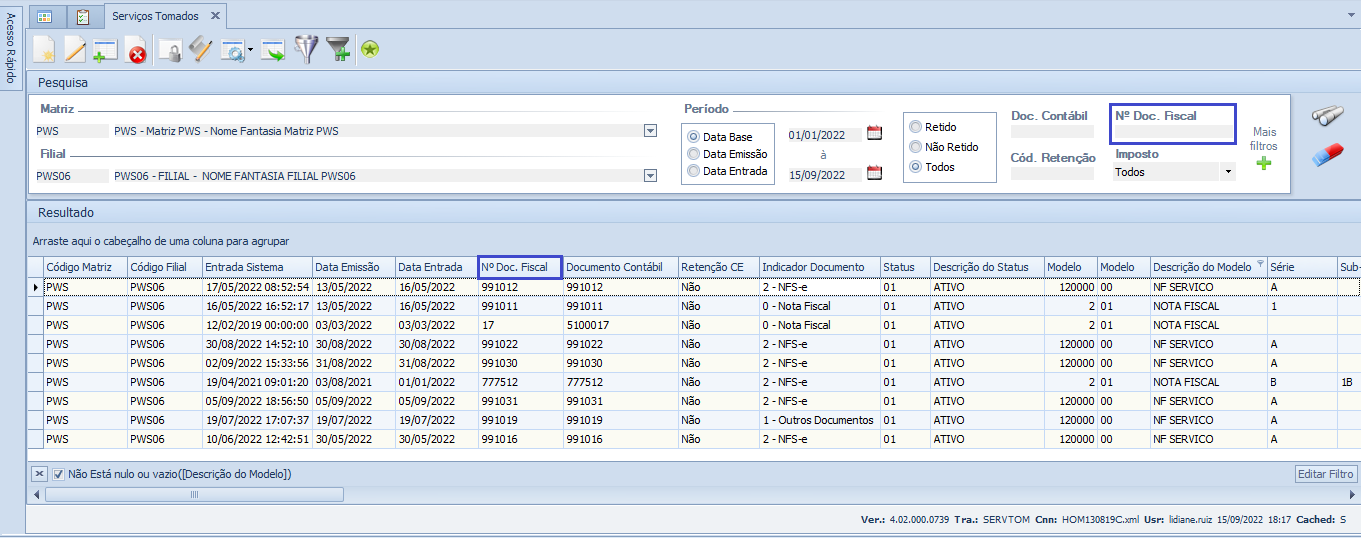Click the Editar Filtro button
This screenshot has width=1361, height=540.
click(x=1325, y=474)
